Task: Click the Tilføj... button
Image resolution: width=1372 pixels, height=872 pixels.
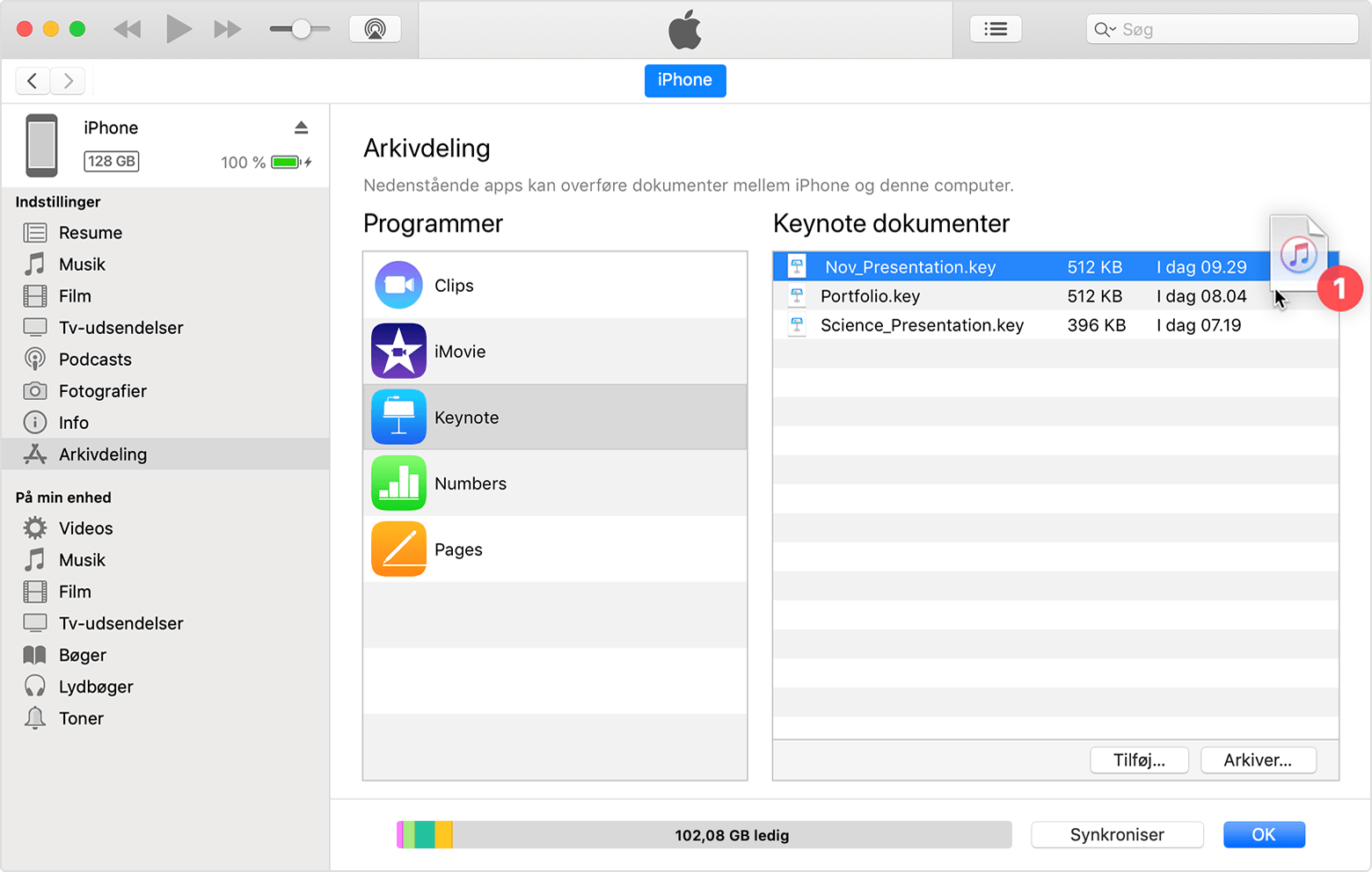Action: [1139, 760]
